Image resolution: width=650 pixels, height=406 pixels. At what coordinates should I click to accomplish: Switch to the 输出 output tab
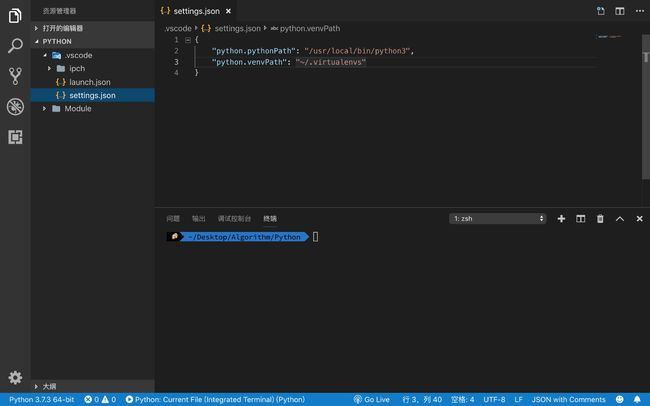[x=199, y=219]
